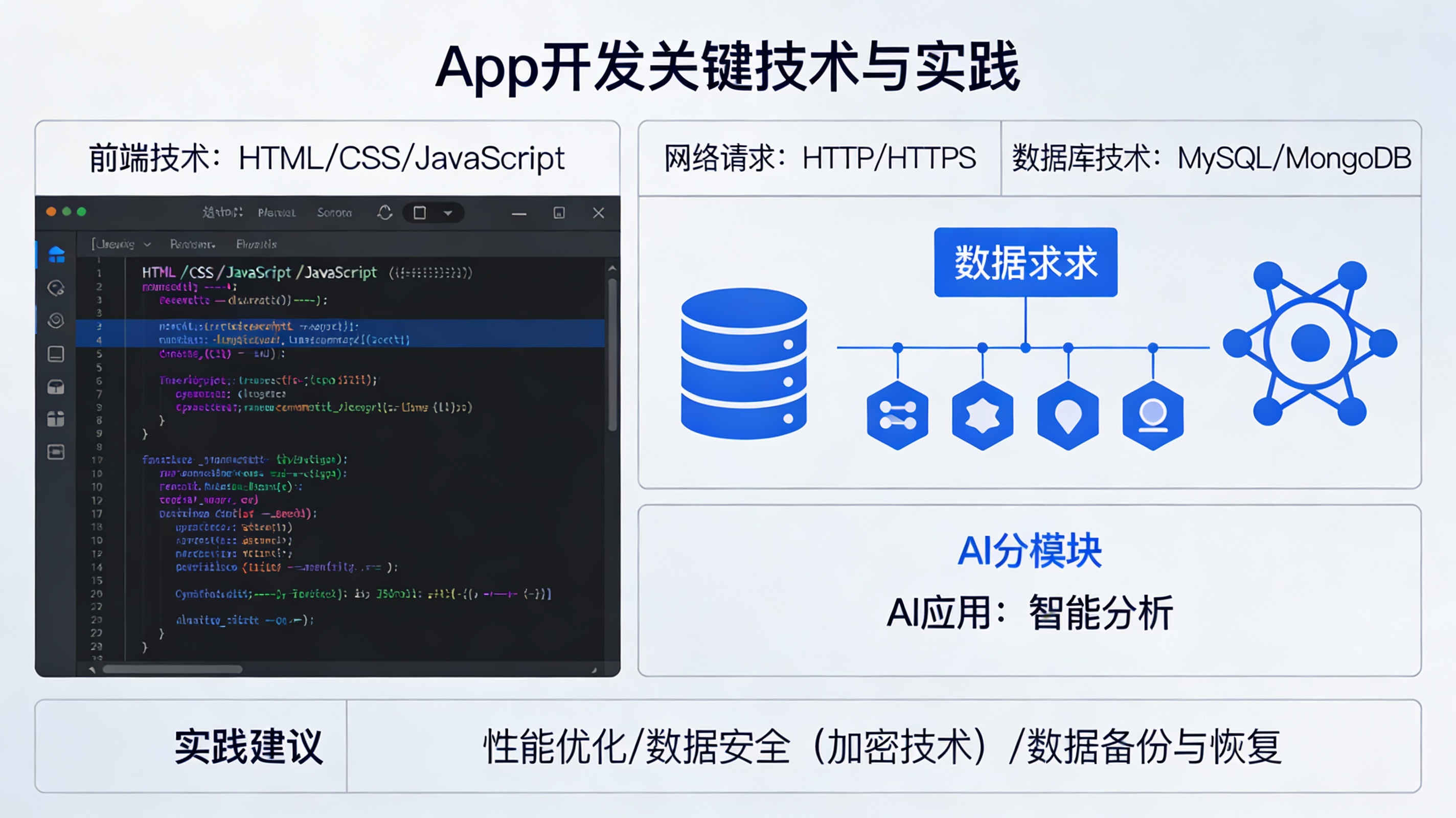This screenshot has width=1456, height=818.
Task: Open the search tool in the left sidebar
Action: click(56, 288)
